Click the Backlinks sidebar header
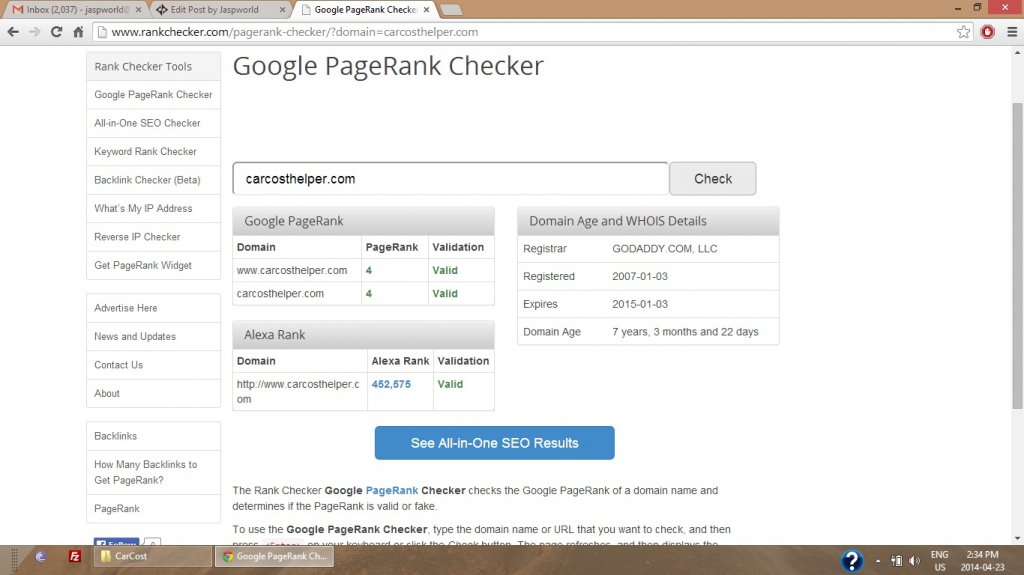 (x=153, y=436)
